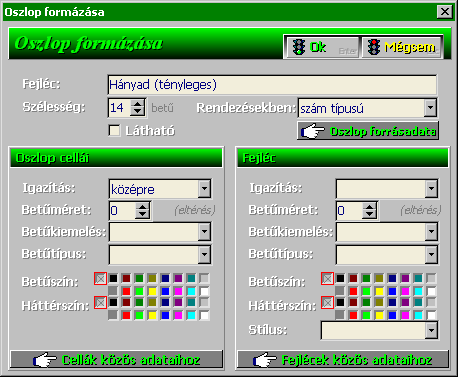Click the header Betűméret value field
The image size is (458, 377).
[350, 211]
